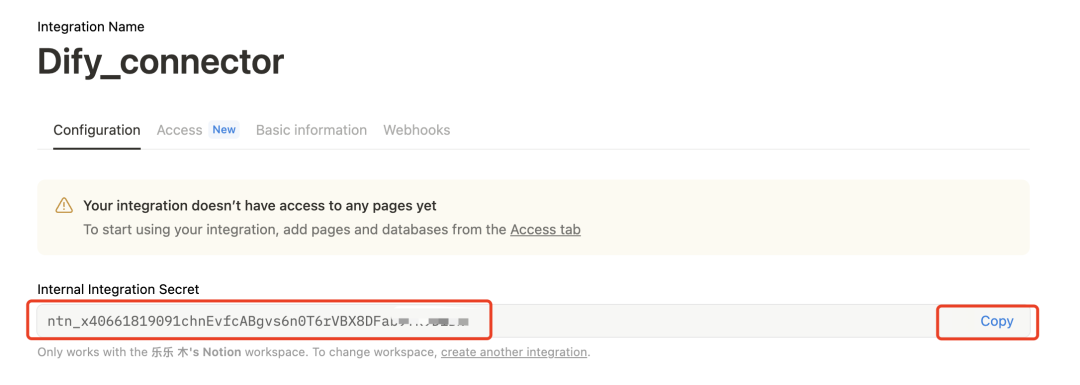1080x385 pixels.
Task: Open the Configuration tab
Action: [x=97, y=130]
